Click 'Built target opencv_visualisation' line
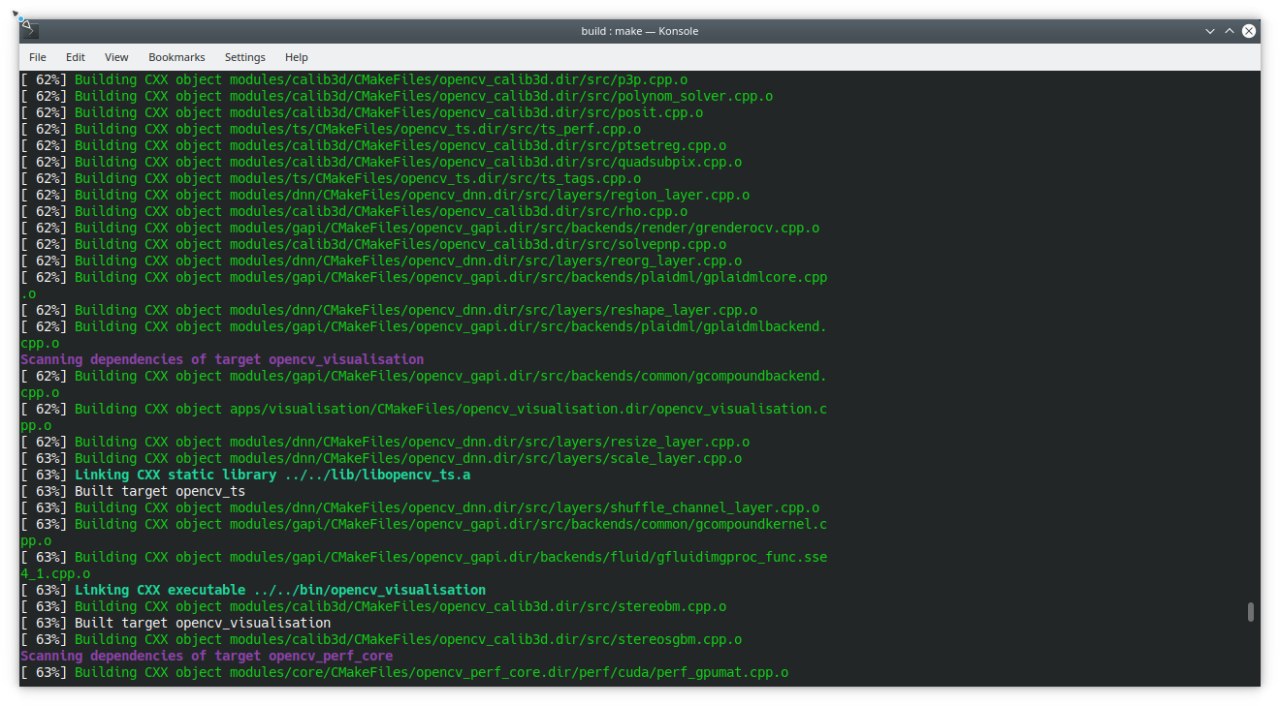 [175, 623]
